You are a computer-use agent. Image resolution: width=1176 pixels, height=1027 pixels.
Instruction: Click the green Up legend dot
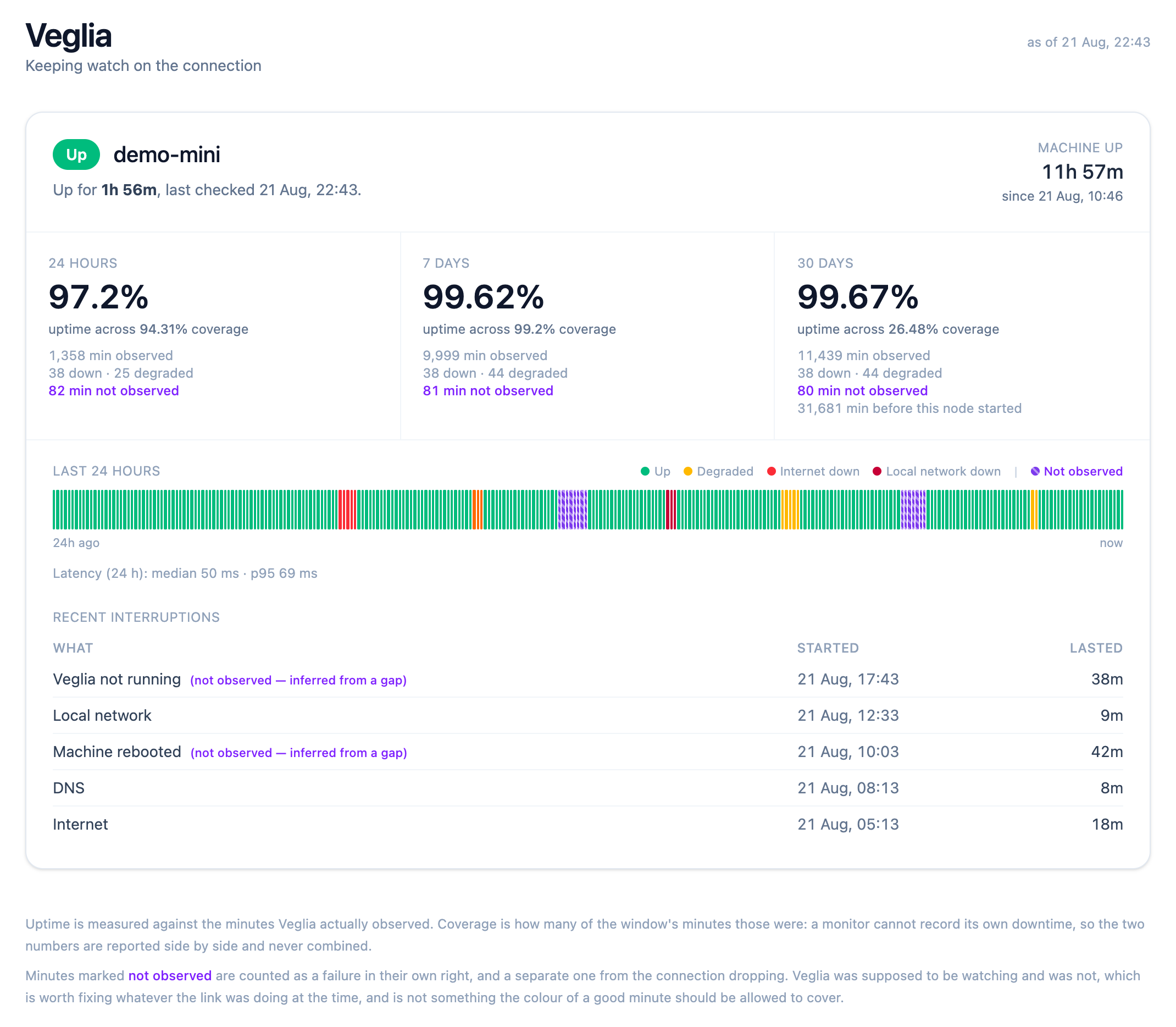(x=645, y=471)
